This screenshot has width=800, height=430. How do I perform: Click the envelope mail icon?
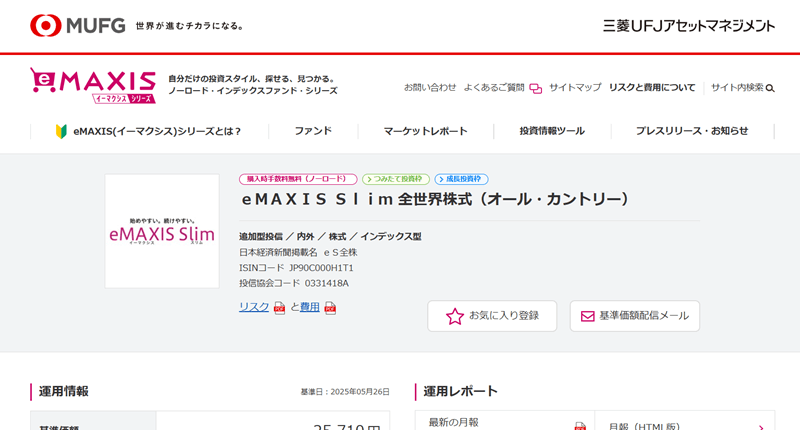pos(587,316)
